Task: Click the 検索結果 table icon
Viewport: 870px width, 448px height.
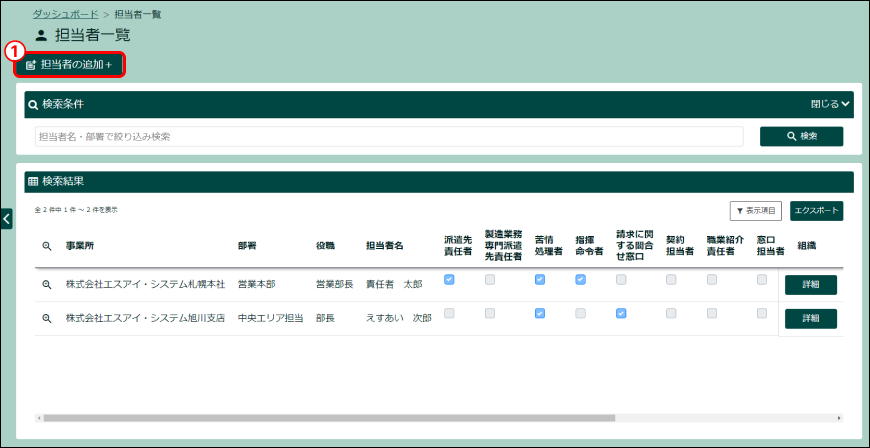Action: click(33, 181)
